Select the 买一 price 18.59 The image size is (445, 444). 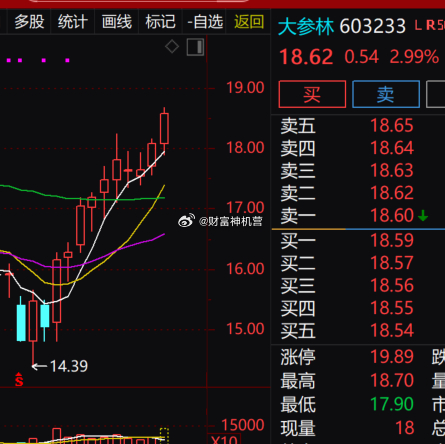pos(392,240)
